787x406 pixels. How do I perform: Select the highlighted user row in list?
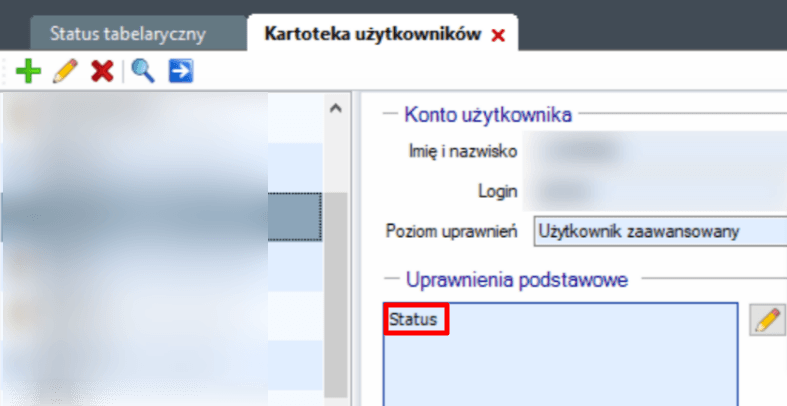[162, 217]
